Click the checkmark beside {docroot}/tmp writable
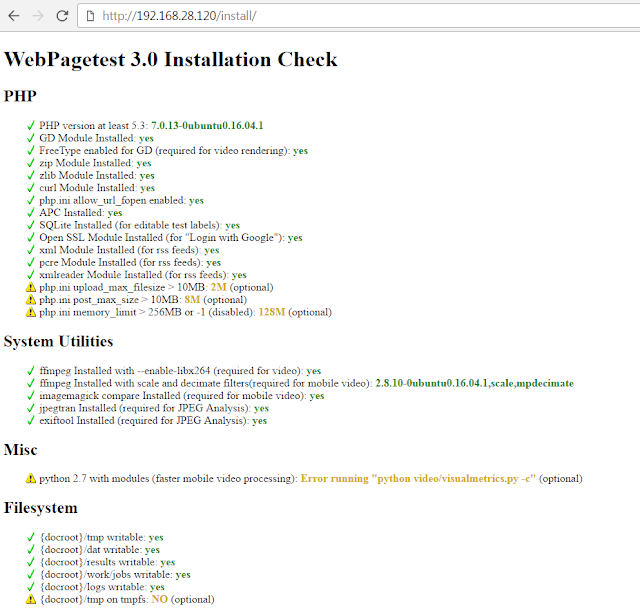This screenshot has width=640, height=611. click(x=31, y=537)
